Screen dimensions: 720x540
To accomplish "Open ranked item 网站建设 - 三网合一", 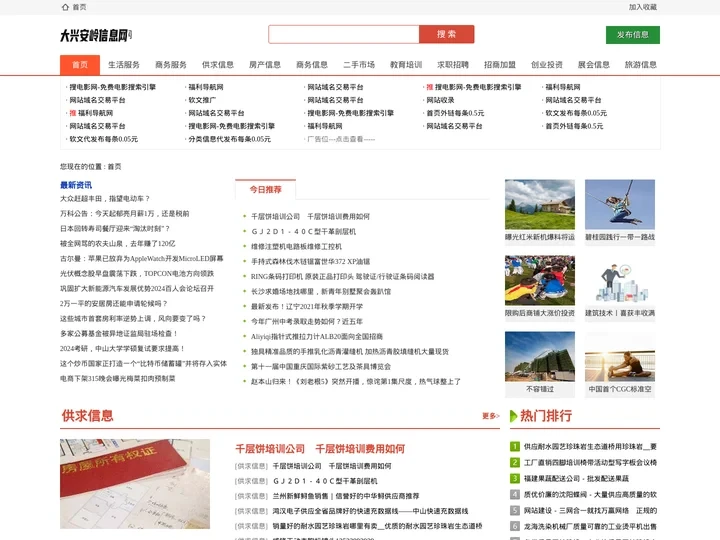I will point(590,511).
